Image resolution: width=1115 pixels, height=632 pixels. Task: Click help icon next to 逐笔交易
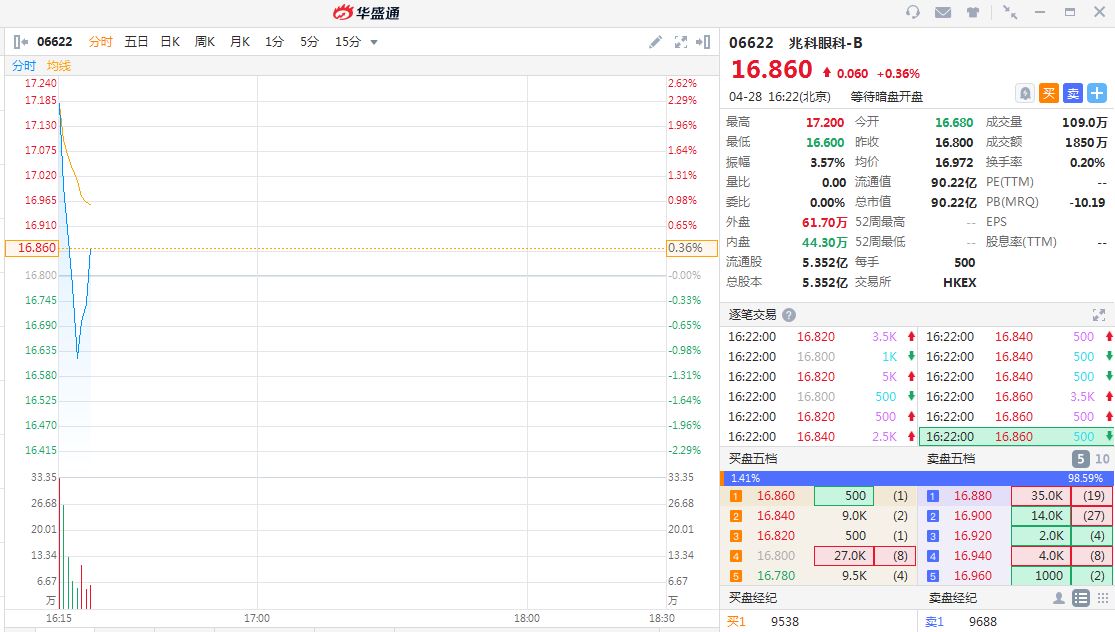[x=789, y=314]
